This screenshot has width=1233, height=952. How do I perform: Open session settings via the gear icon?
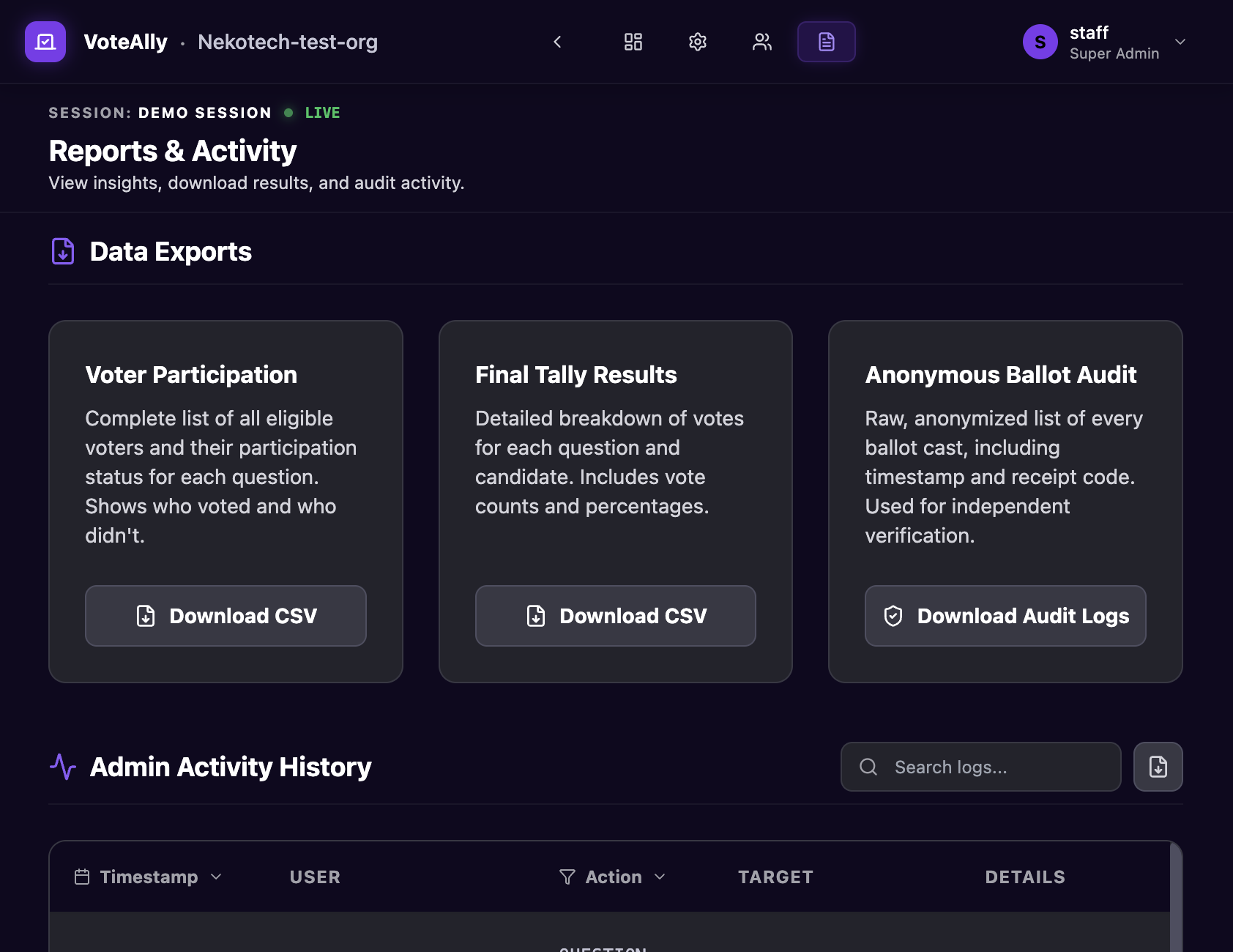point(697,42)
